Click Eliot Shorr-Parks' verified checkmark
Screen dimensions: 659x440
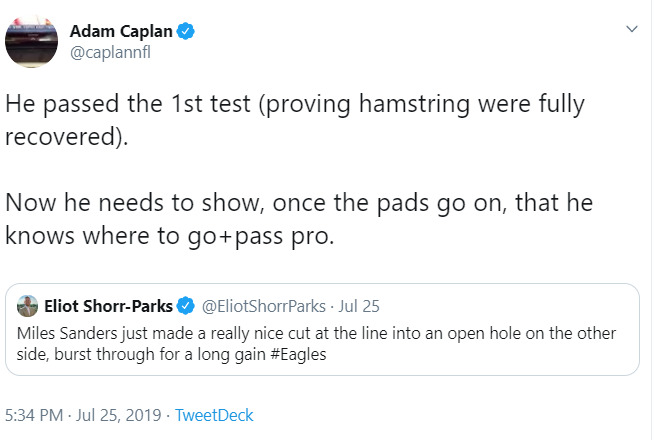pyautogui.click(x=185, y=306)
